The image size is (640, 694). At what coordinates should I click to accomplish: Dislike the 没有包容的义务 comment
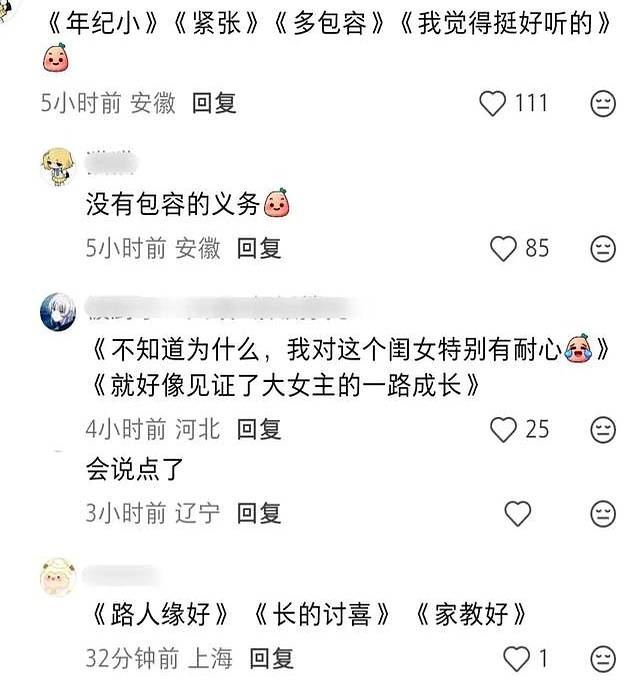coord(603,249)
